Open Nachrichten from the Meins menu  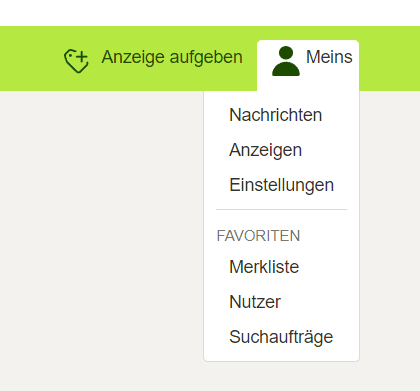pos(276,115)
